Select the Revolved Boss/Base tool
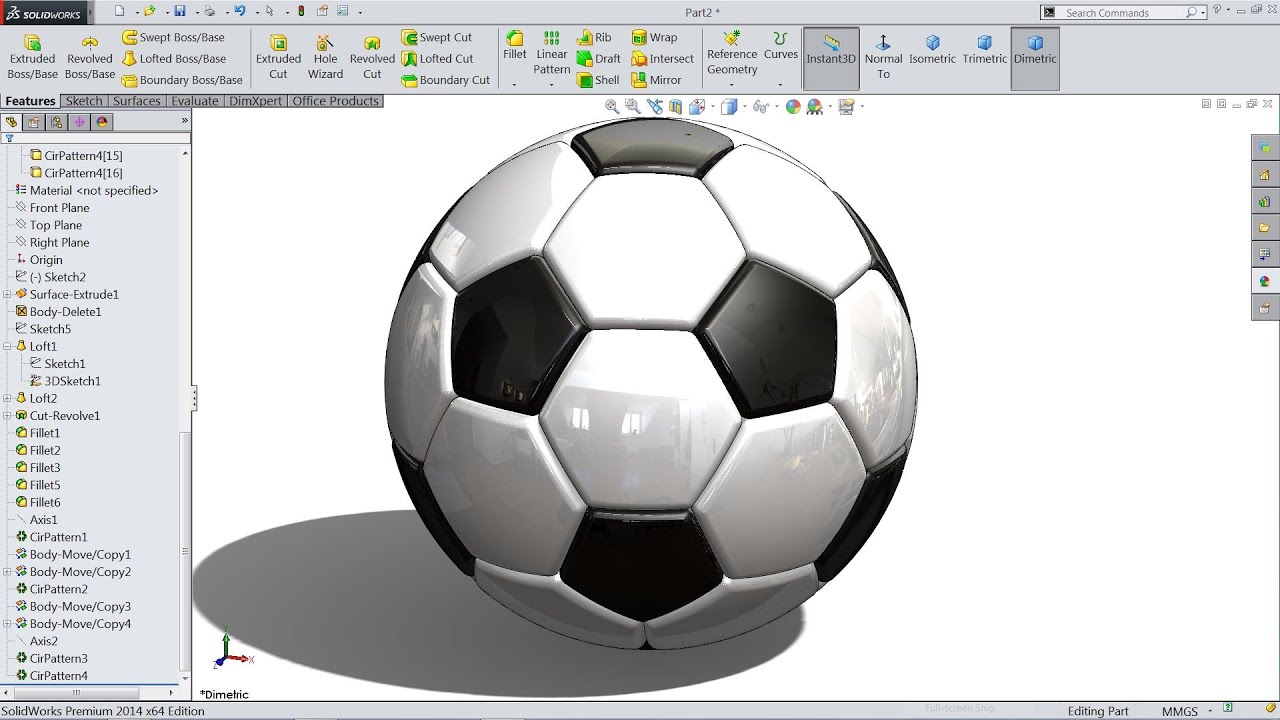The image size is (1280, 720). (x=90, y=57)
